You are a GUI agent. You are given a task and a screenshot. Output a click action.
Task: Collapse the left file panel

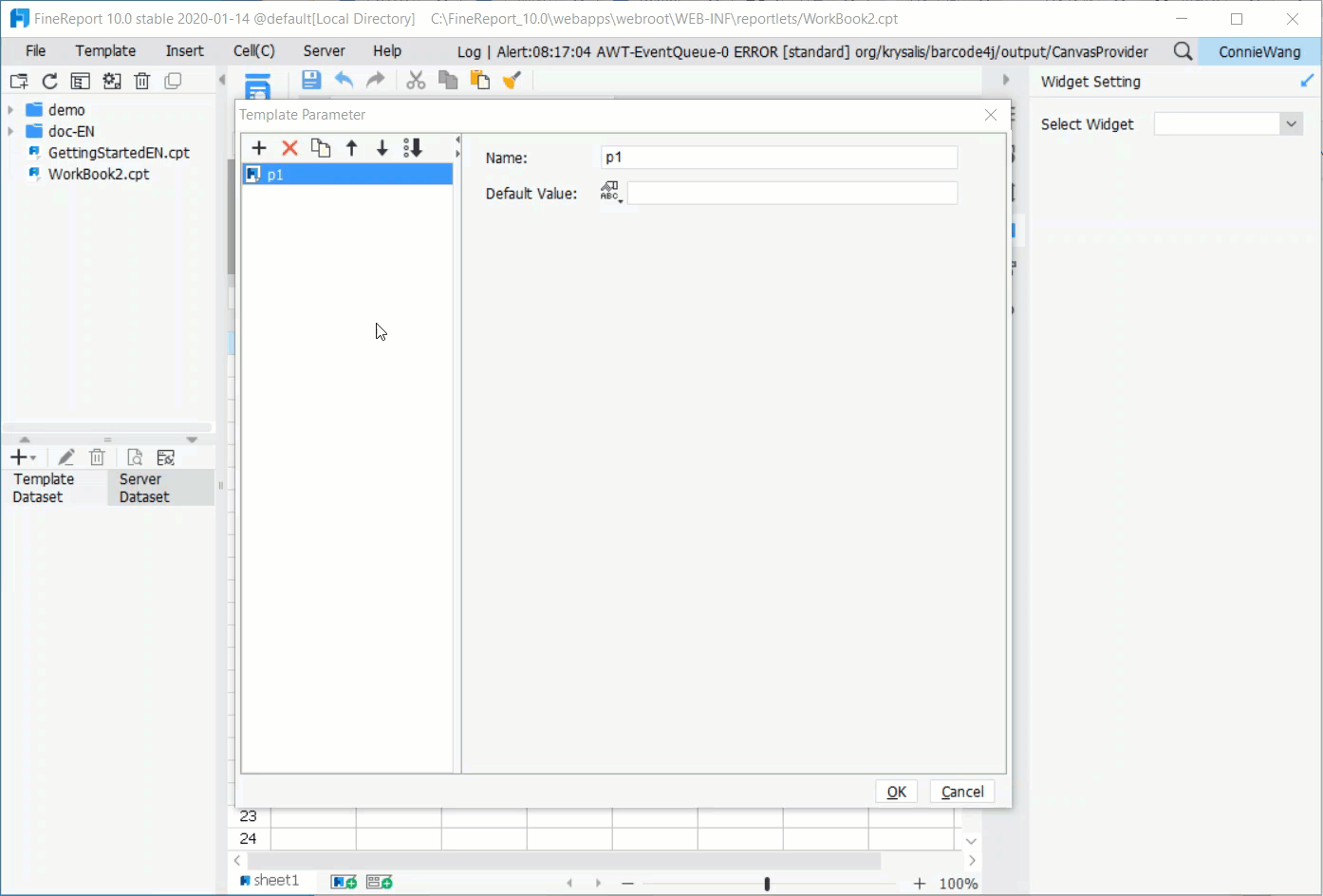tap(222, 81)
